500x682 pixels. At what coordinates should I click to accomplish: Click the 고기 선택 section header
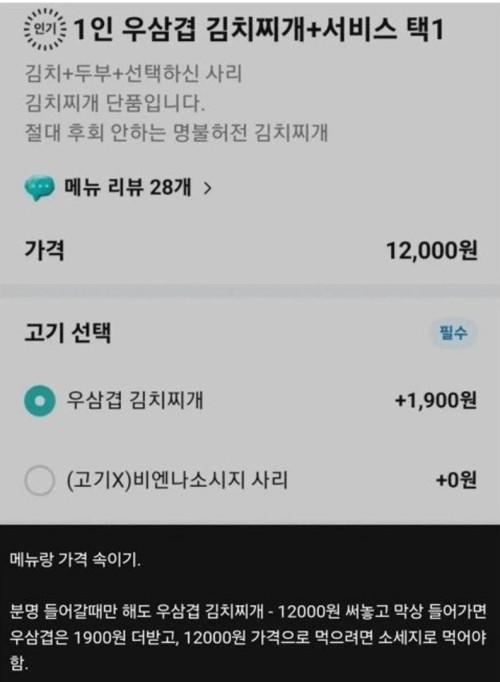tap(68, 333)
